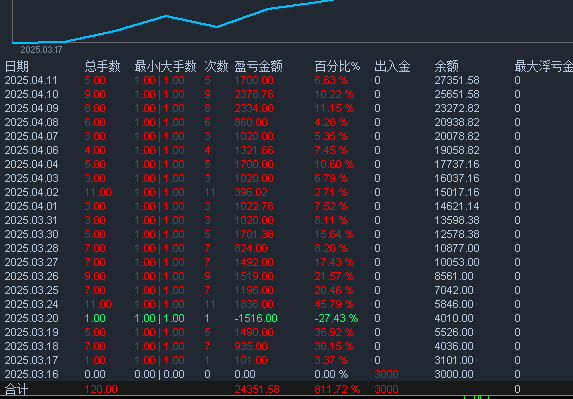Click the 824.00 profit amount
Viewport: 573px width, 399px height.
pos(251,248)
